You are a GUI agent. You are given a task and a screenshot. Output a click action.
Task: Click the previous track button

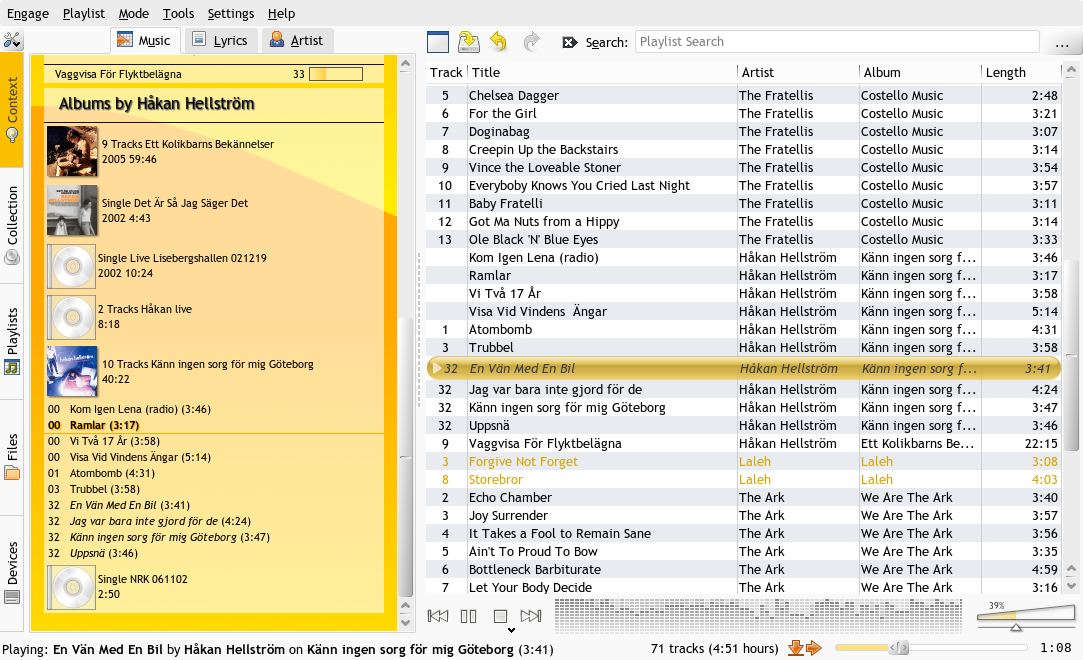point(438,616)
